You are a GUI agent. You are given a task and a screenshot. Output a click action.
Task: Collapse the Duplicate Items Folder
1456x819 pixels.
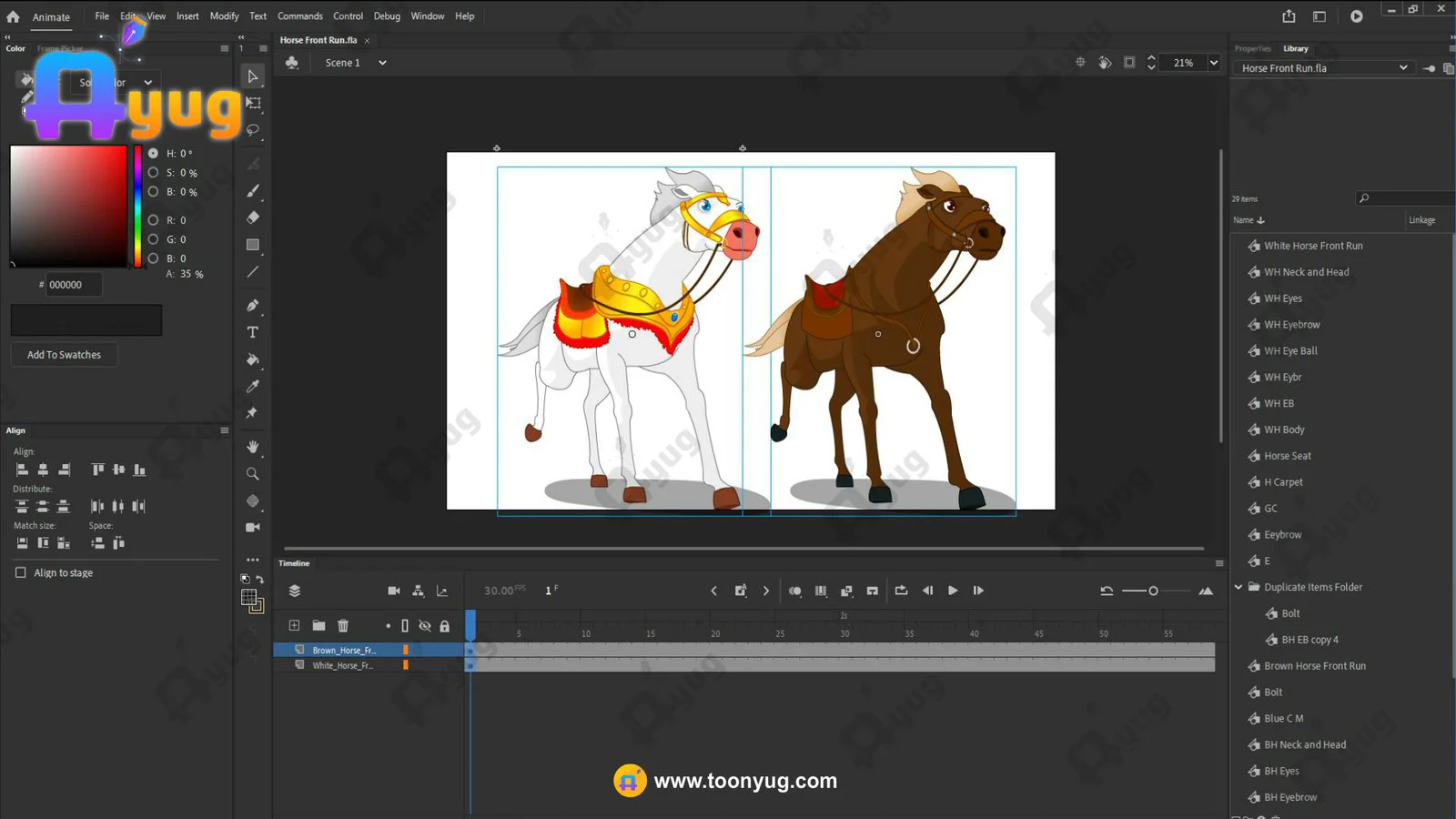[x=1239, y=587]
